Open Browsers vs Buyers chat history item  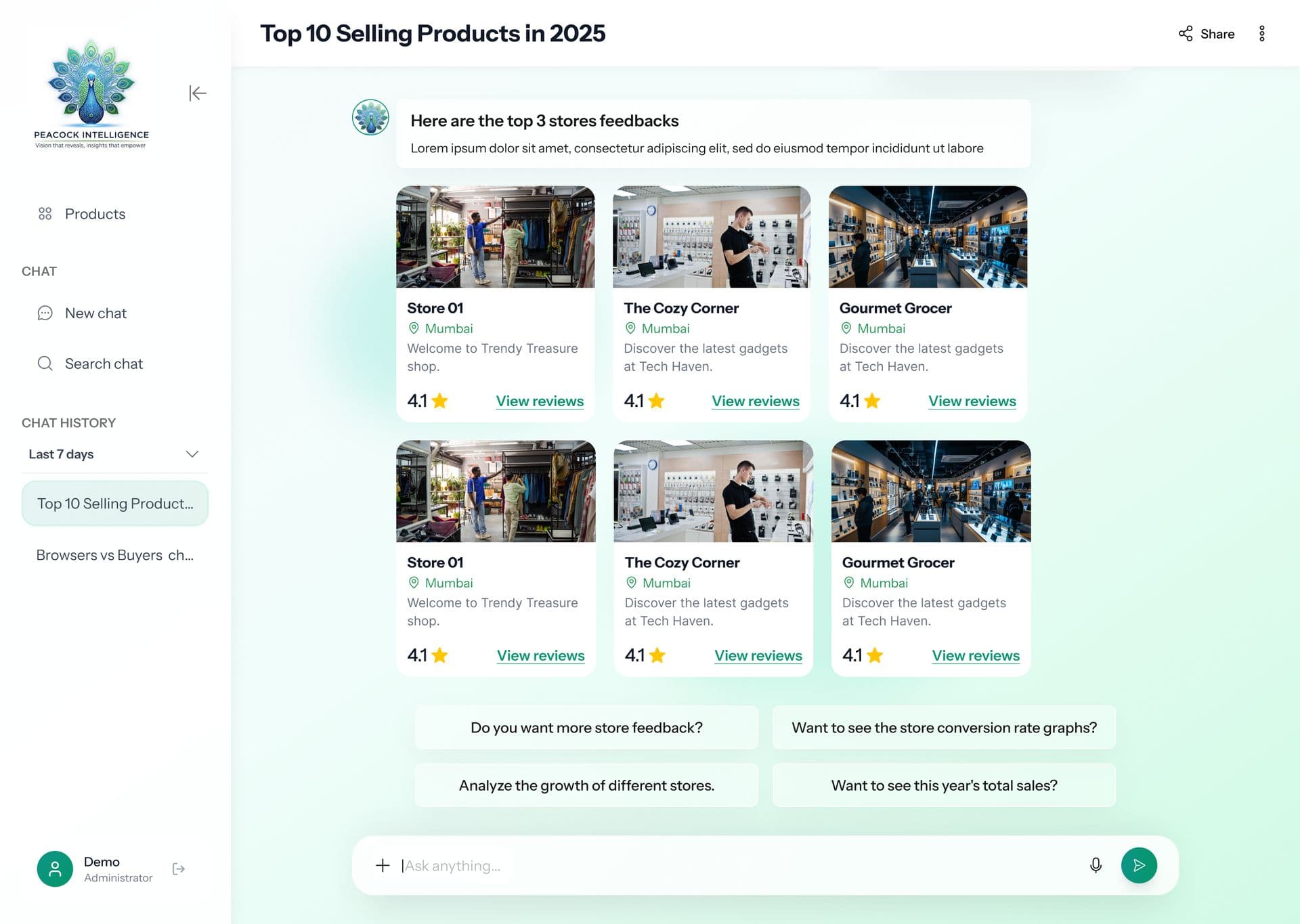click(115, 555)
